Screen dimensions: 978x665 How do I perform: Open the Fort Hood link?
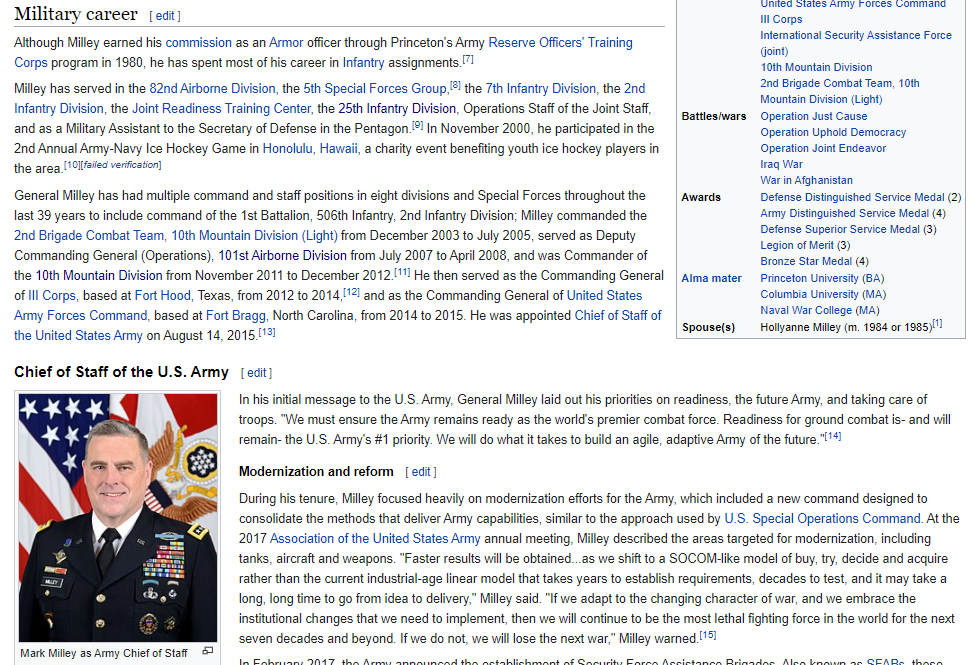163,296
